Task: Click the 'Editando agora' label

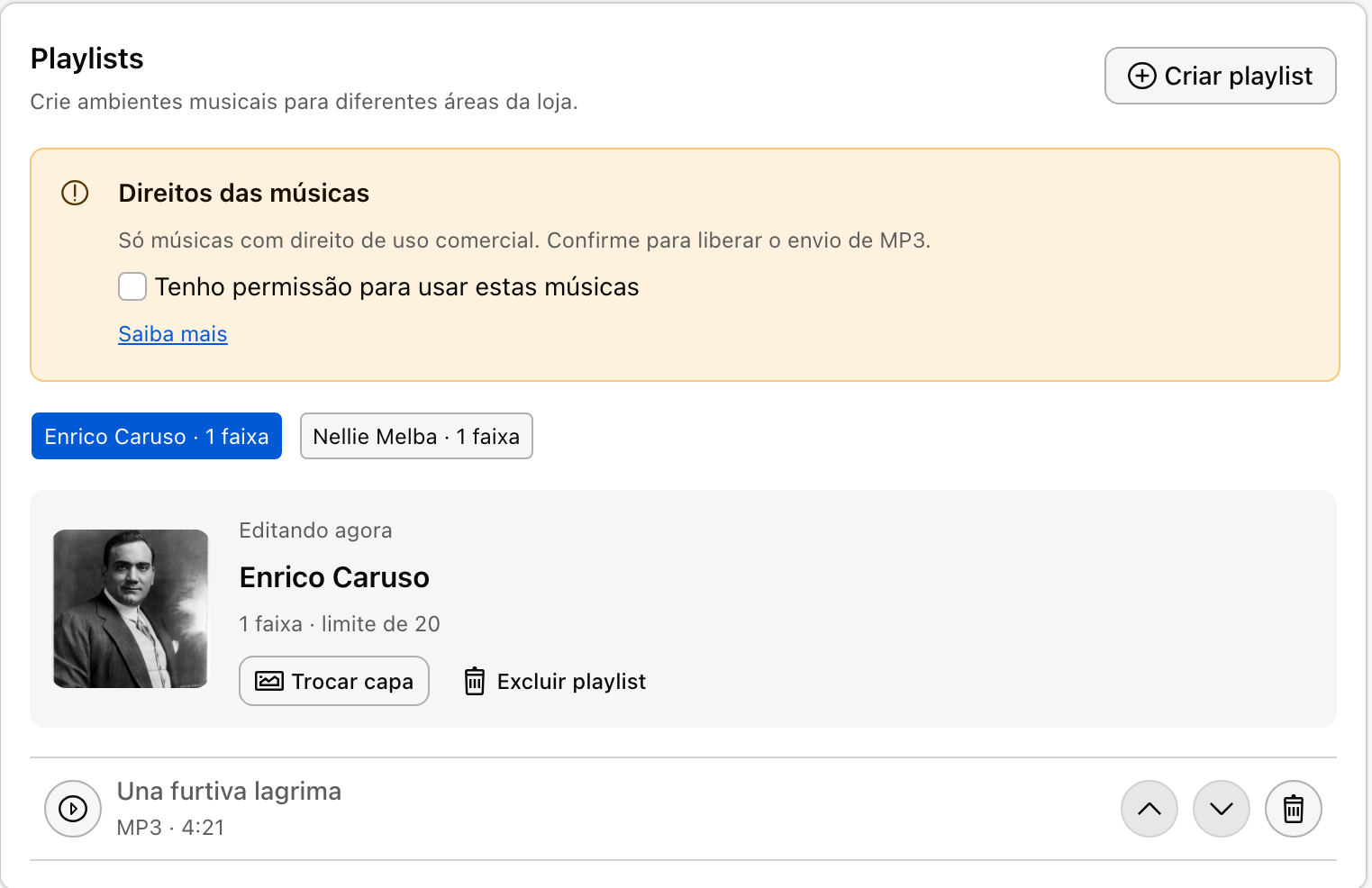Action: tap(315, 530)
